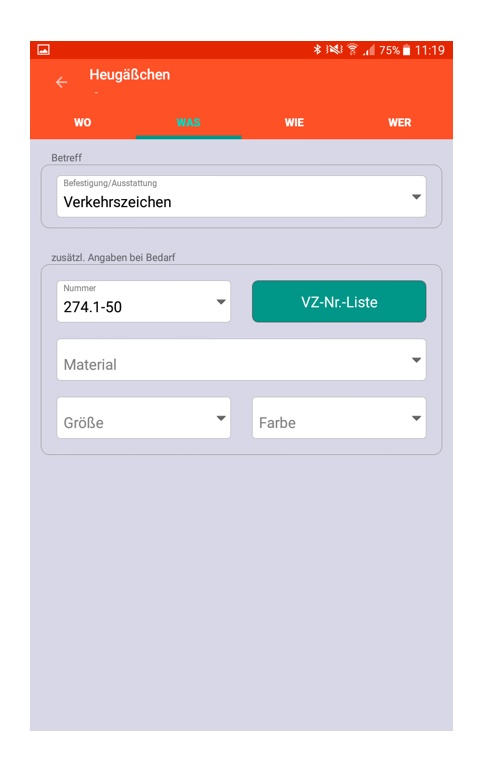Tap the 11:19 clock in status bar
The width and height of the screenshot is (484, 773).
(x=429, y=50)
